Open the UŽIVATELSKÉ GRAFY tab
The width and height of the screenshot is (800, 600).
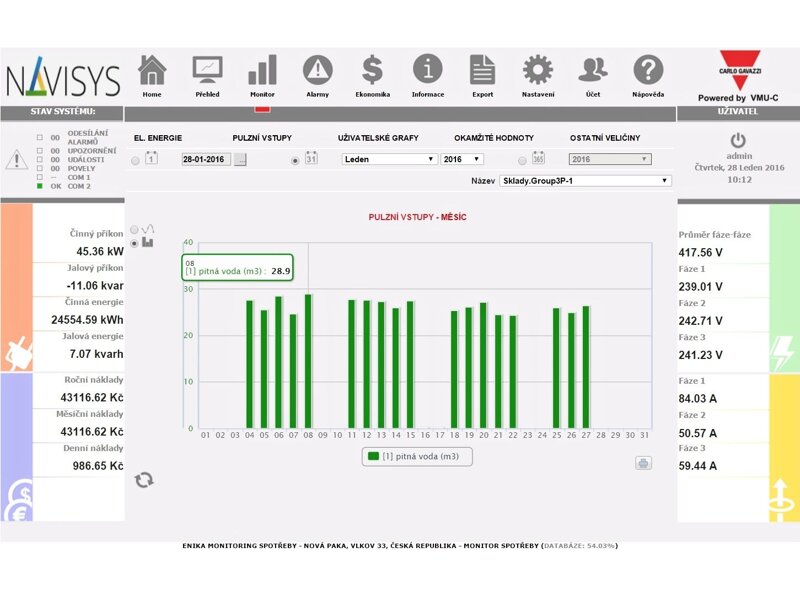pos(378,138)
